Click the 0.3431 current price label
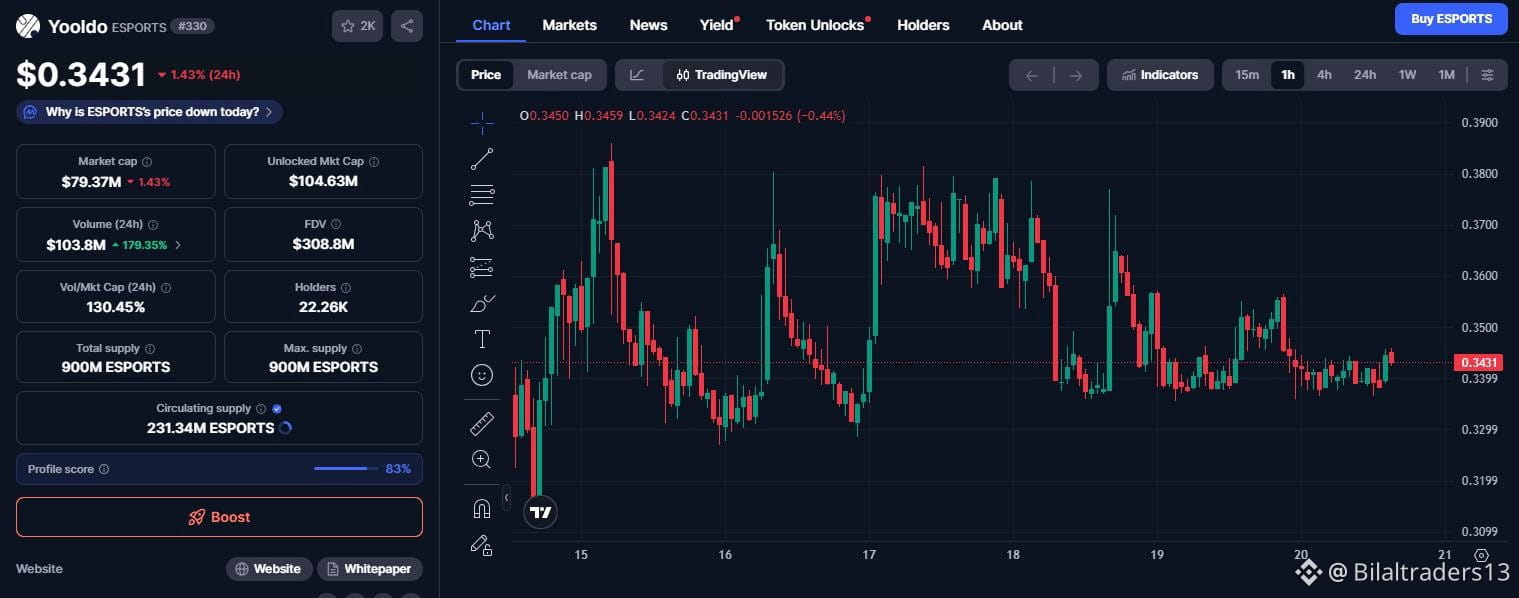The image size is (1519, 598). point(1477,362)
